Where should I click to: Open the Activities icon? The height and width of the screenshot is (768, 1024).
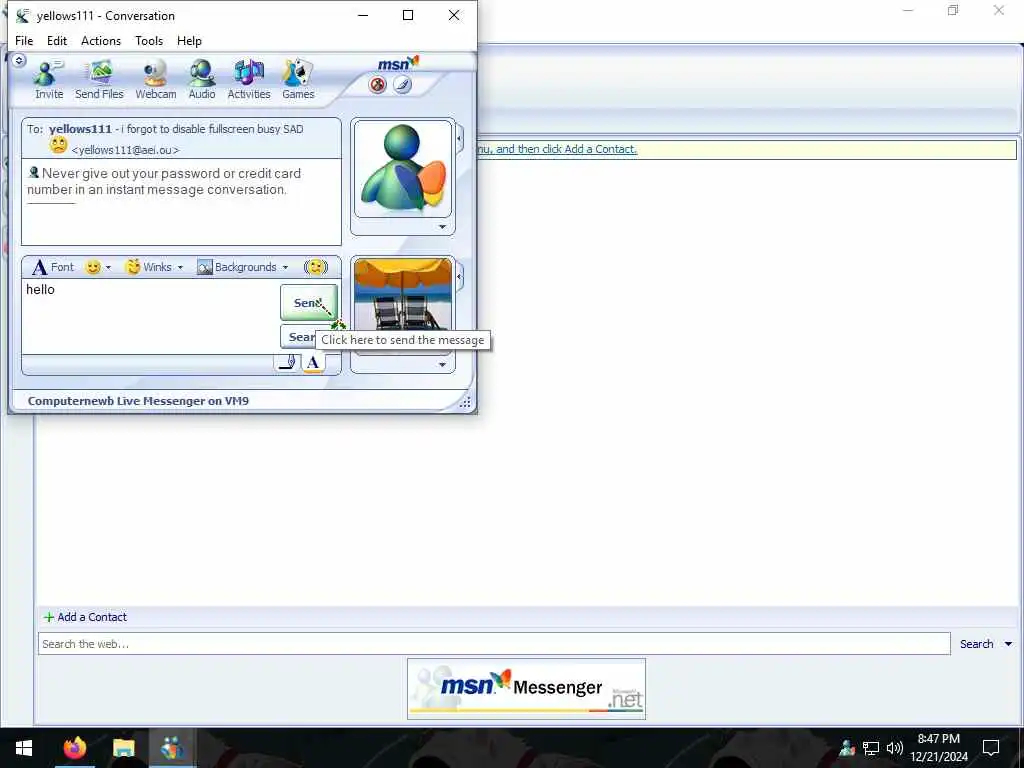point(249,80)
